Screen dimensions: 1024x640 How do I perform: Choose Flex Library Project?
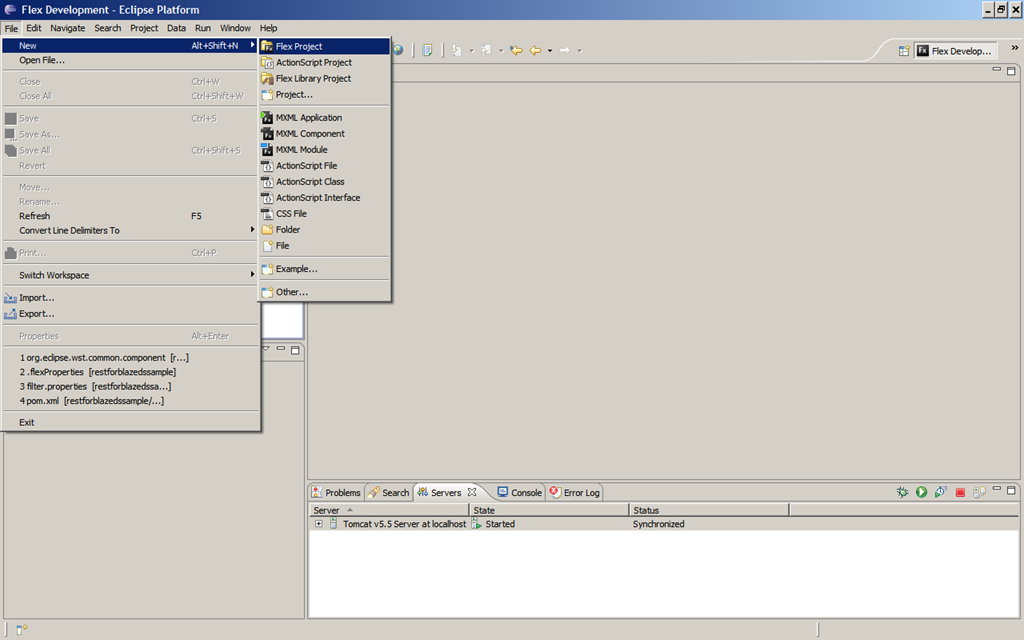click(x=325, y=78)
